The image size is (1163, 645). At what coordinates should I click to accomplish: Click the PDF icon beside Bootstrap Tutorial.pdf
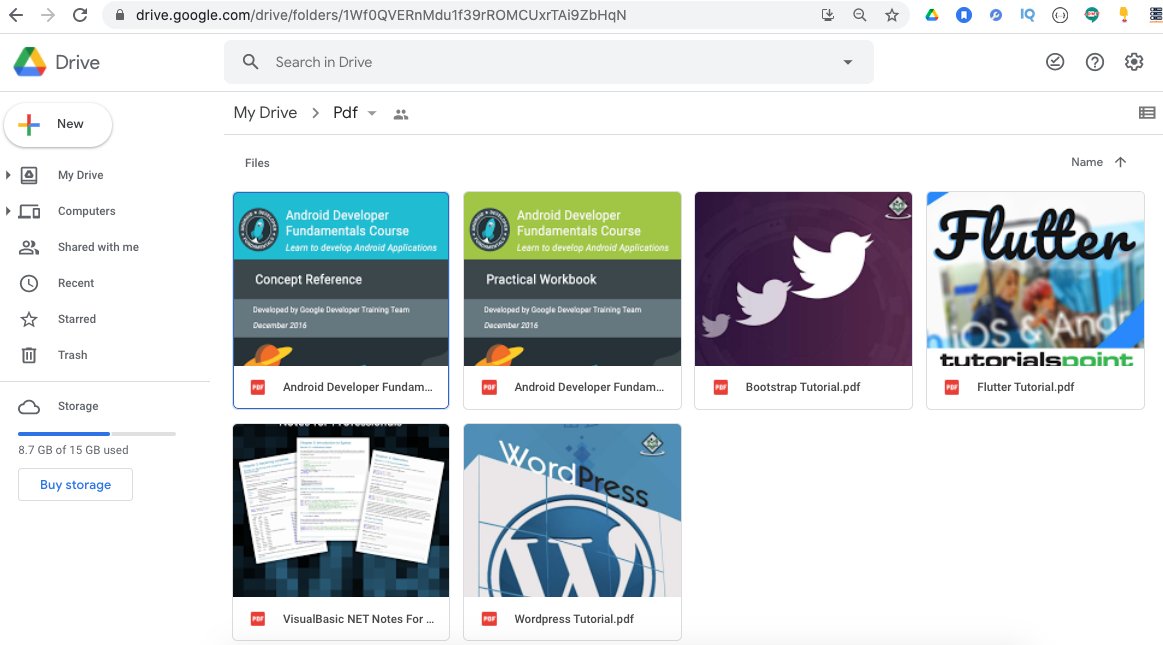(720, 387)
